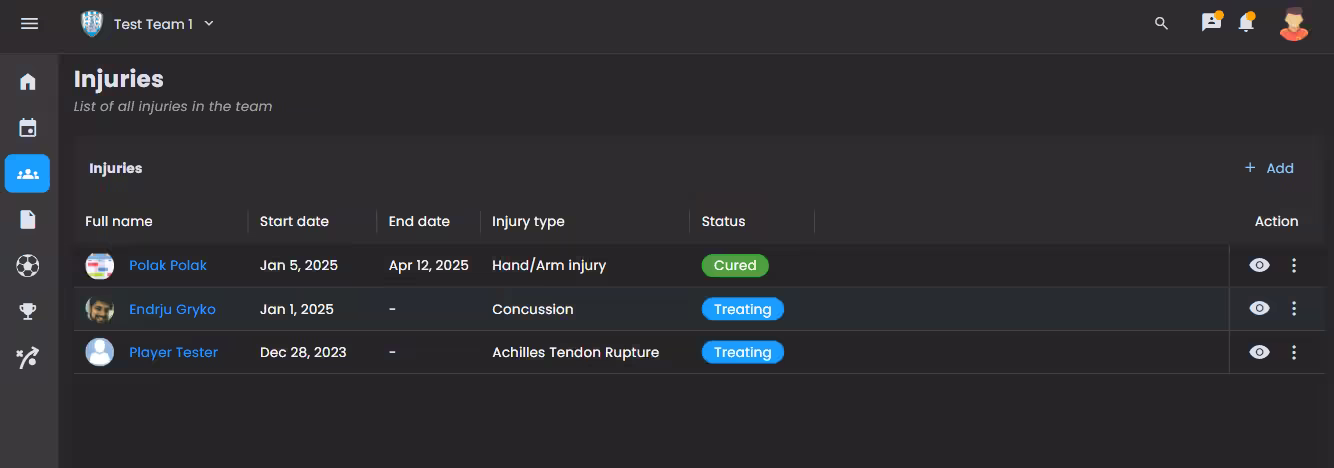The image size is (1334, 468).
Task: Open the documents sidebar icon
Action: point(28,220)
